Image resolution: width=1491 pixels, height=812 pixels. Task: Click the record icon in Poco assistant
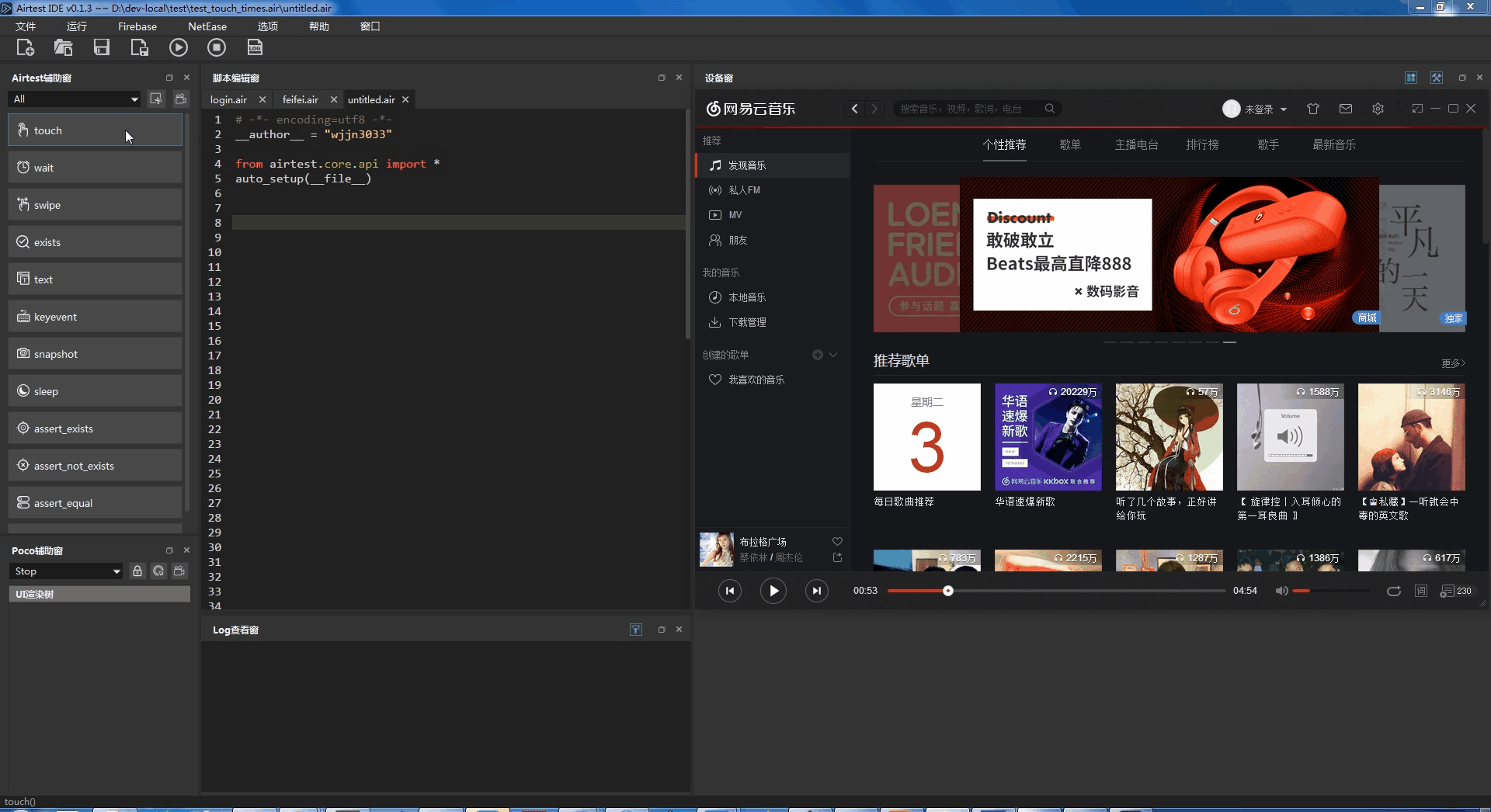[x=179, y=571]
